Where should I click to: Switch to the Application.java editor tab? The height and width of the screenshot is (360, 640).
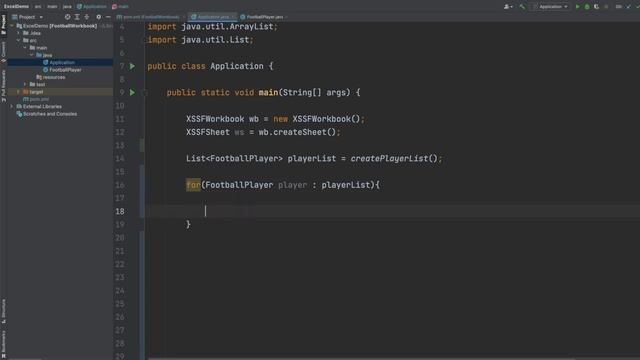(x=213, y=17)
